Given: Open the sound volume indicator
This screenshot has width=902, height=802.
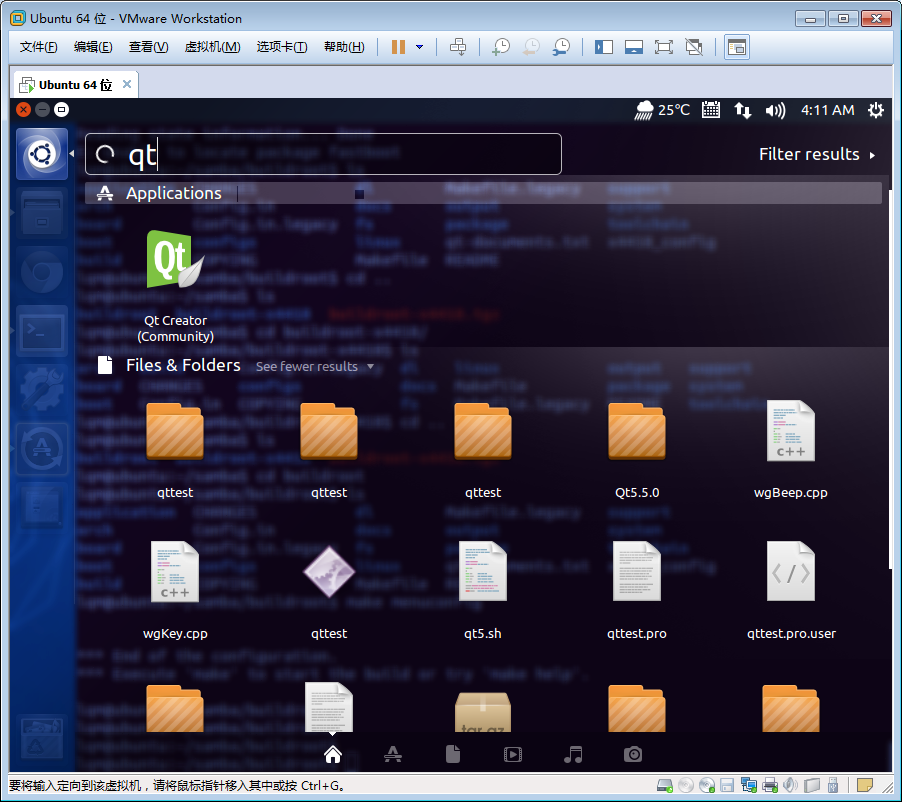Looking at the screenshot, I should pyautogui.click(x=775, y=110).
